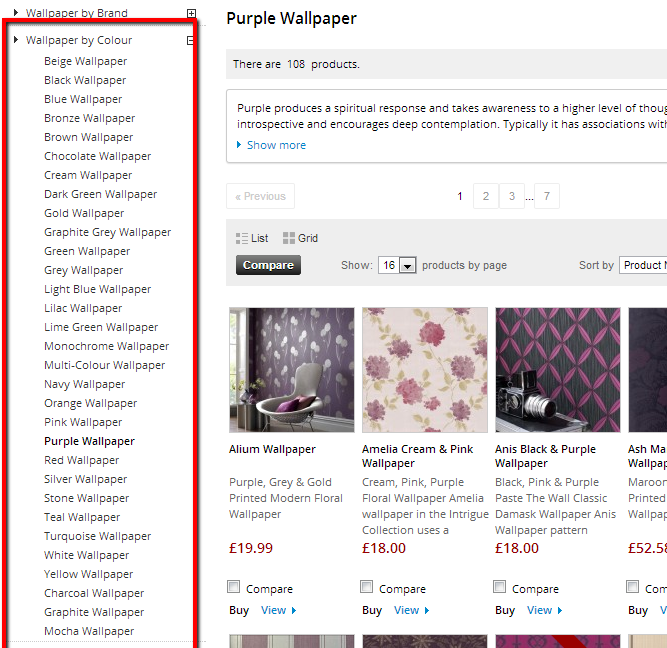Image resolution: width=667 pixels, height=648 pixels.
Task: Select the current Purple Wallpaper category
Action: coord(89,441)
